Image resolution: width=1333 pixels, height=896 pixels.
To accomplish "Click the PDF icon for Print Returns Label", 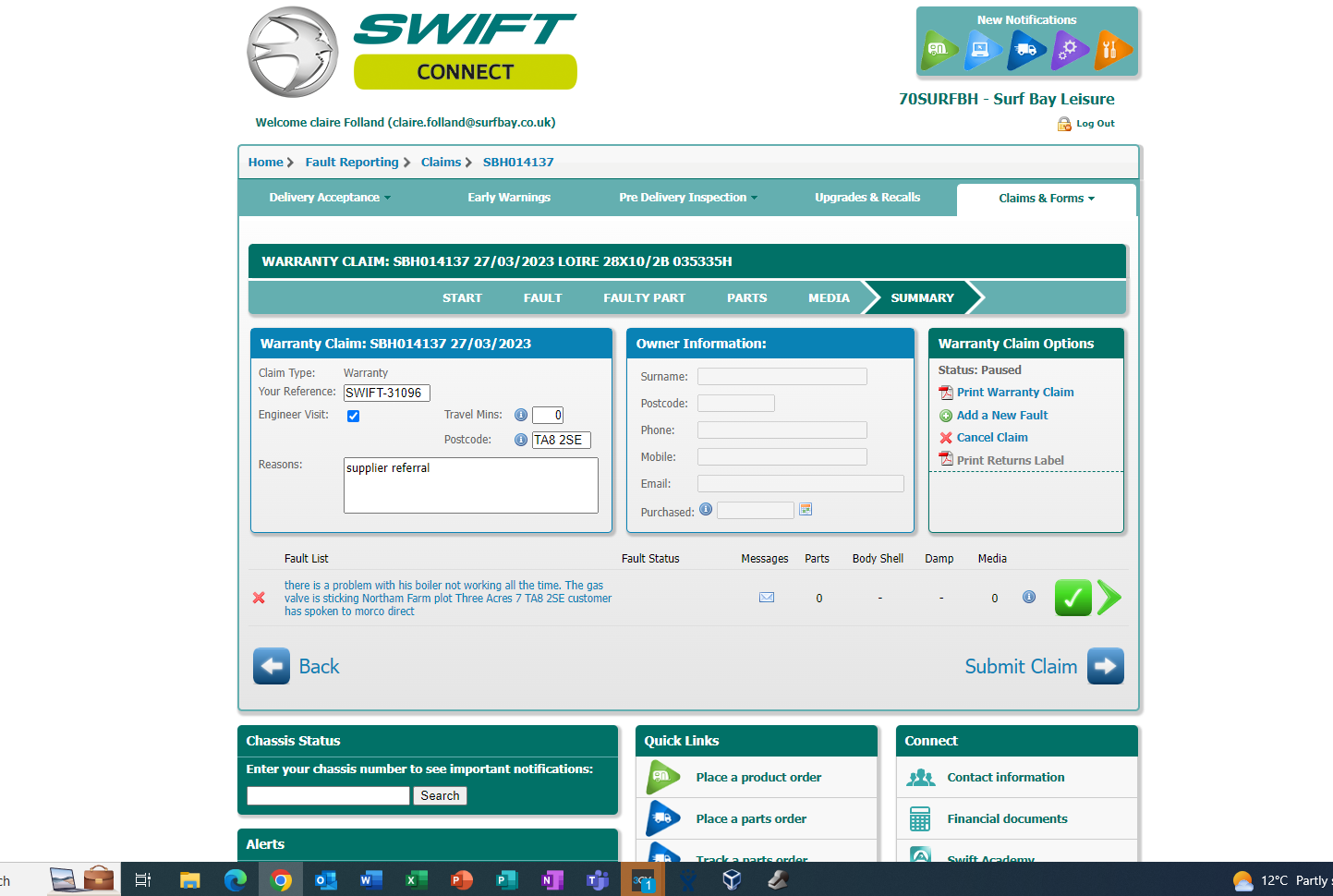I will [946, 459].
